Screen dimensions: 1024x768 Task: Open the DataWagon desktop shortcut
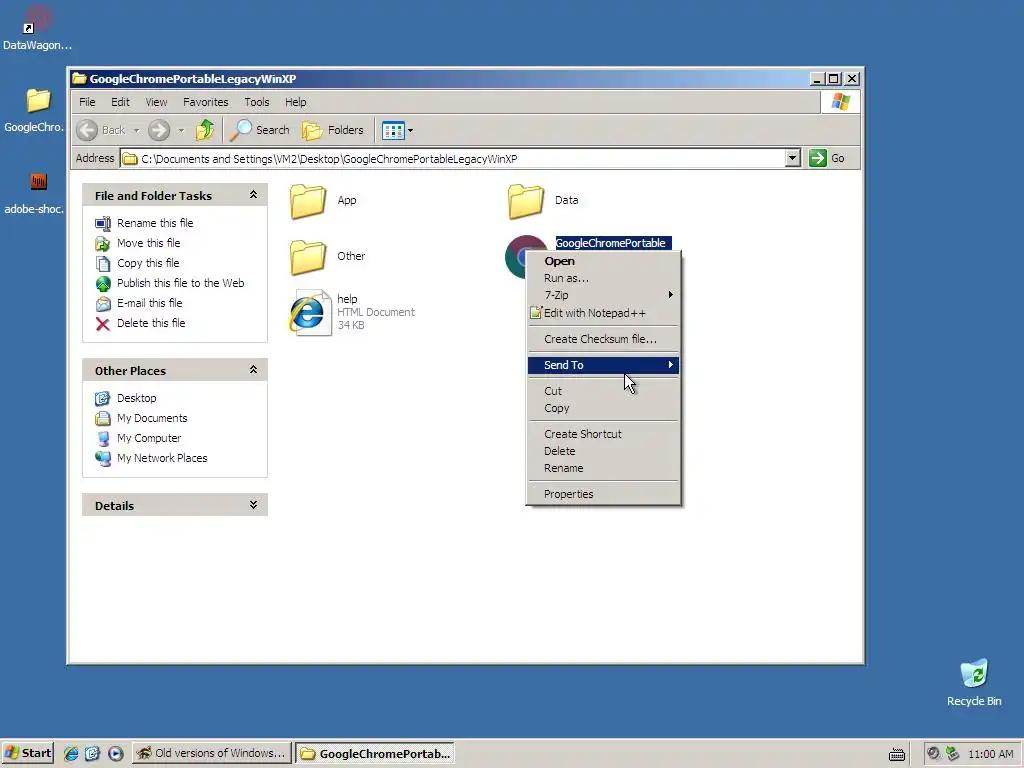[37, 27]
